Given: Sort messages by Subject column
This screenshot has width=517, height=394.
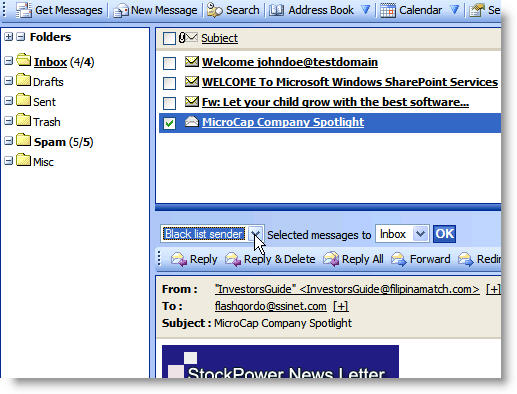Looking at the screenshot, I should (x=219, y=38).
